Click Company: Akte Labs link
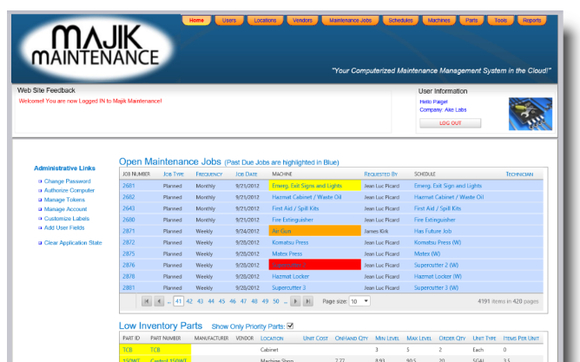580x362 pixels. [x=443, y=110]
